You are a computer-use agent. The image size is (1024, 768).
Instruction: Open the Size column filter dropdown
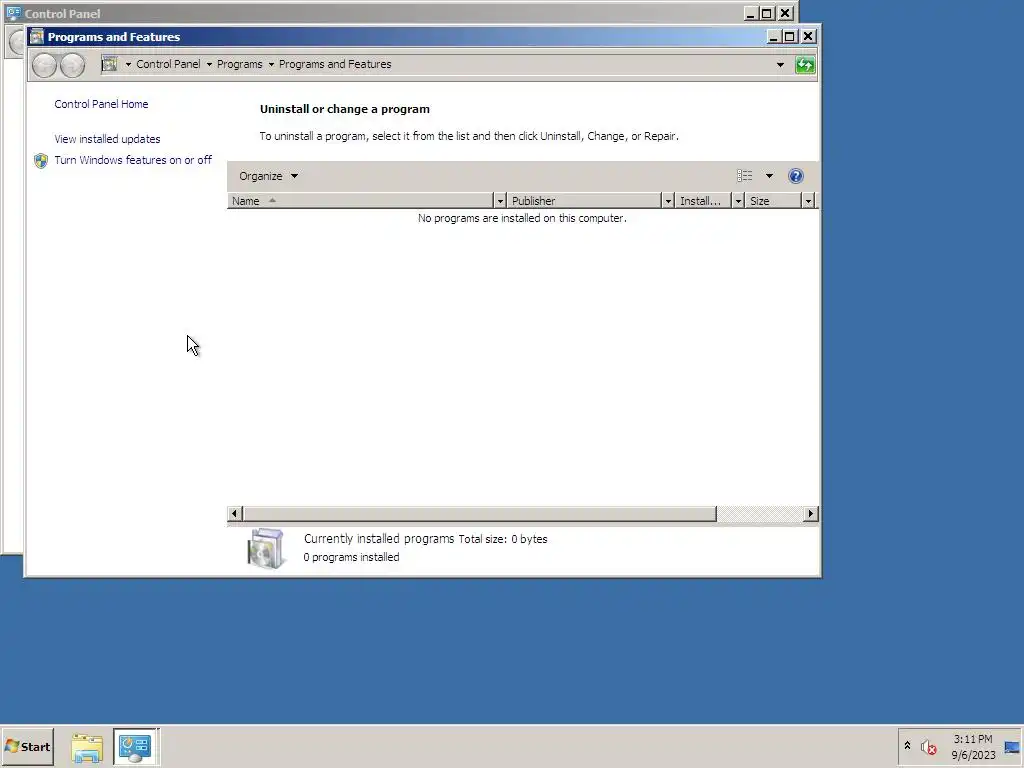[x=808, y=201]
